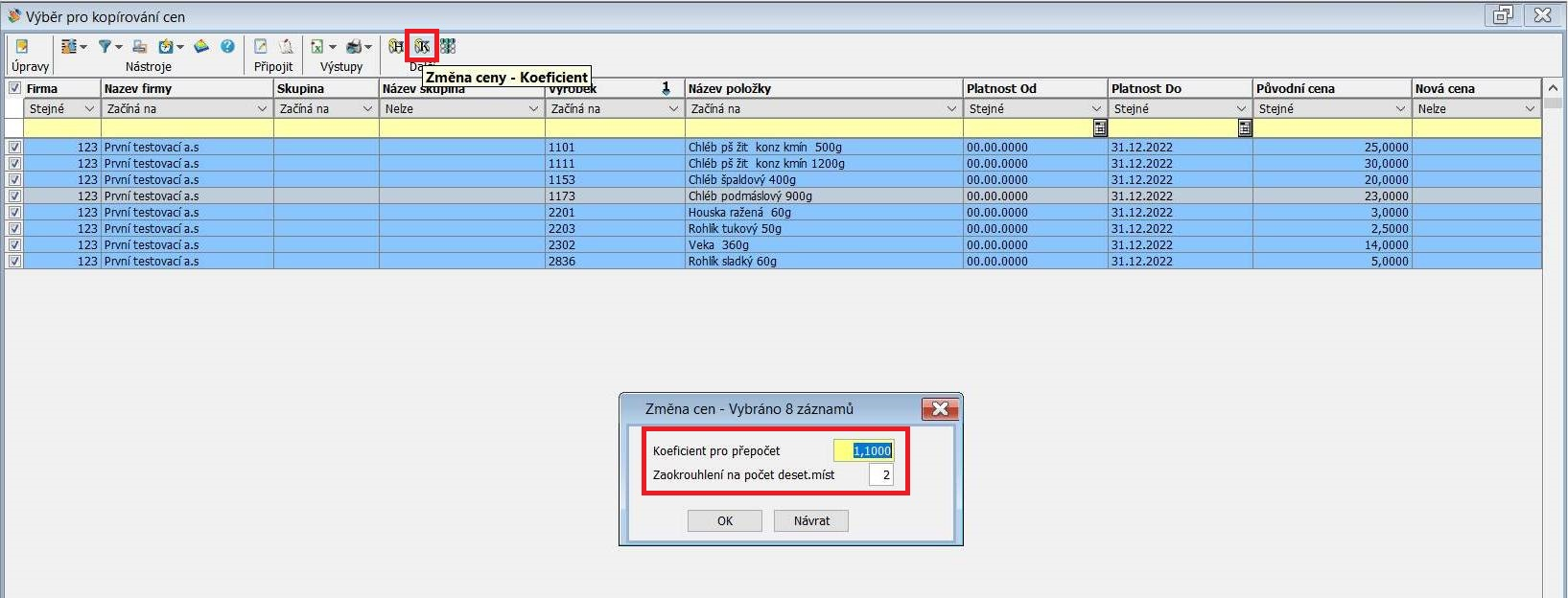Click the Nazev firmy column header

click(x=186, y=88)
